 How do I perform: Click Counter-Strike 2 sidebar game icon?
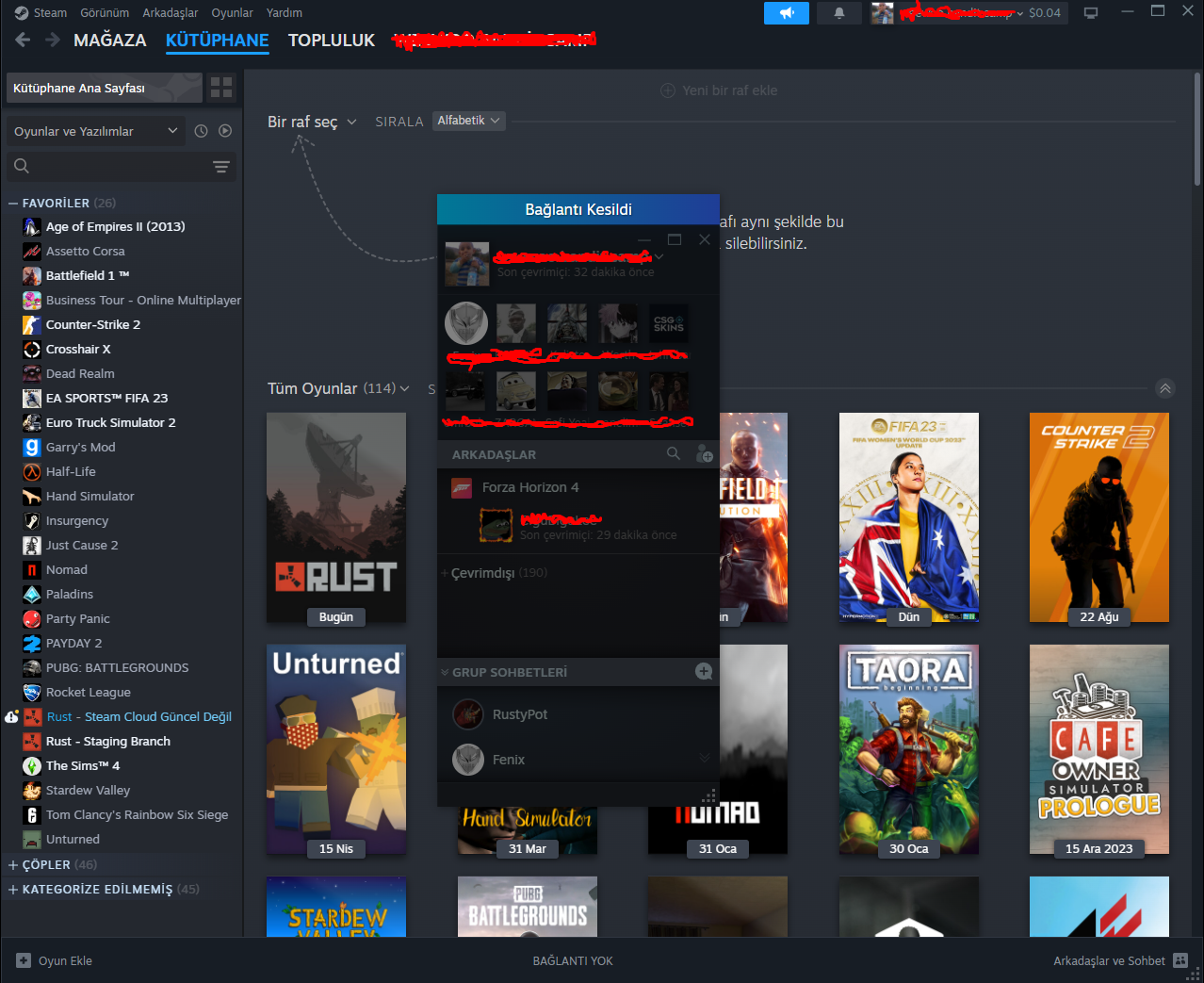(x=32, y=324)
